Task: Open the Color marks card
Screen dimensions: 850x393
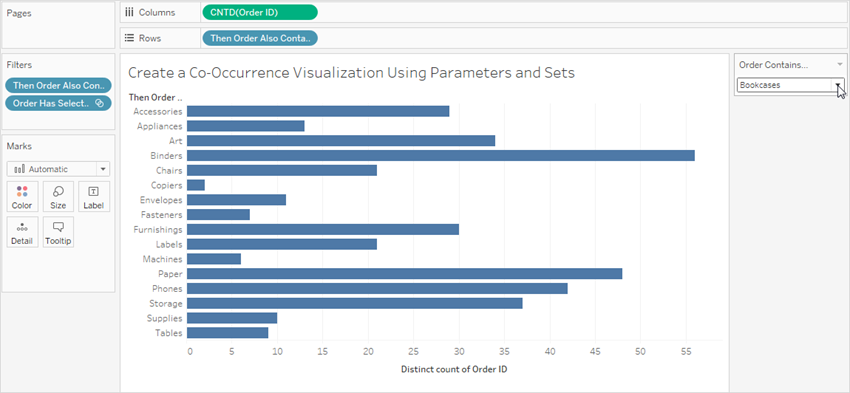Action: point(22,196)
